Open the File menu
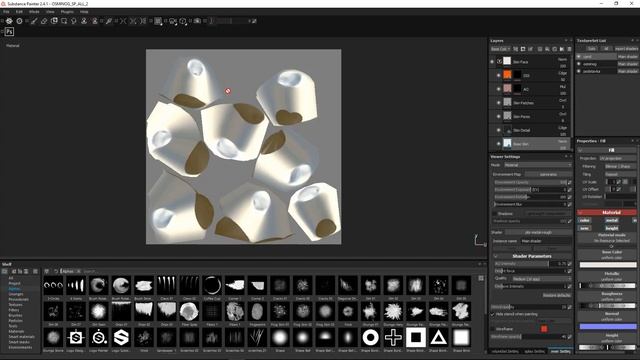This screenshot has width=640, height=360. tap(6, 12)
